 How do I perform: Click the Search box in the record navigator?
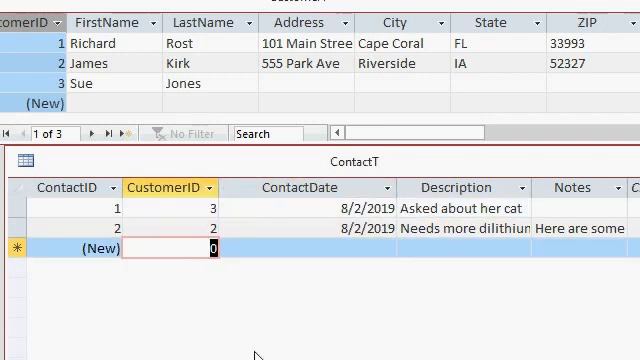click(268, 134)
